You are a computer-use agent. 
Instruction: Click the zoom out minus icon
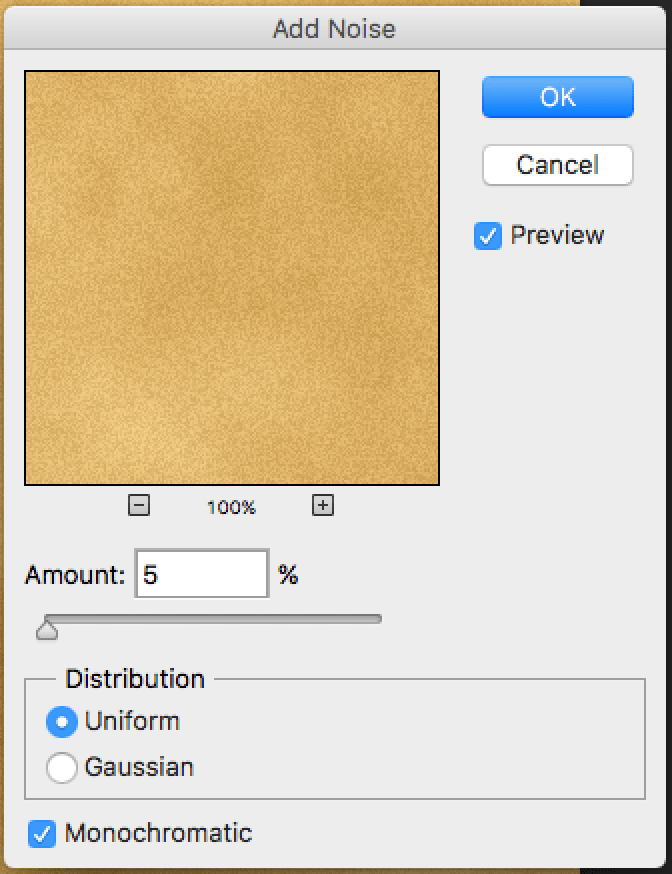tap(139, 506)
